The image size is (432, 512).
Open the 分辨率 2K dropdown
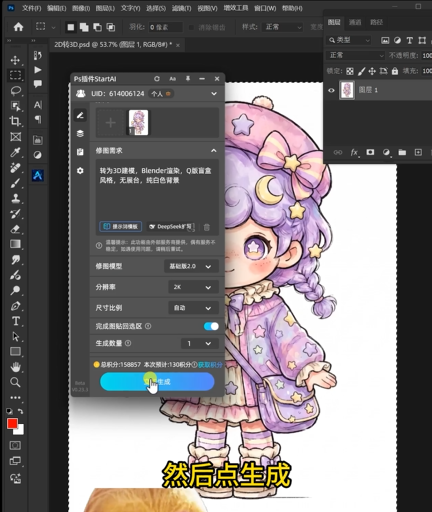194,287
